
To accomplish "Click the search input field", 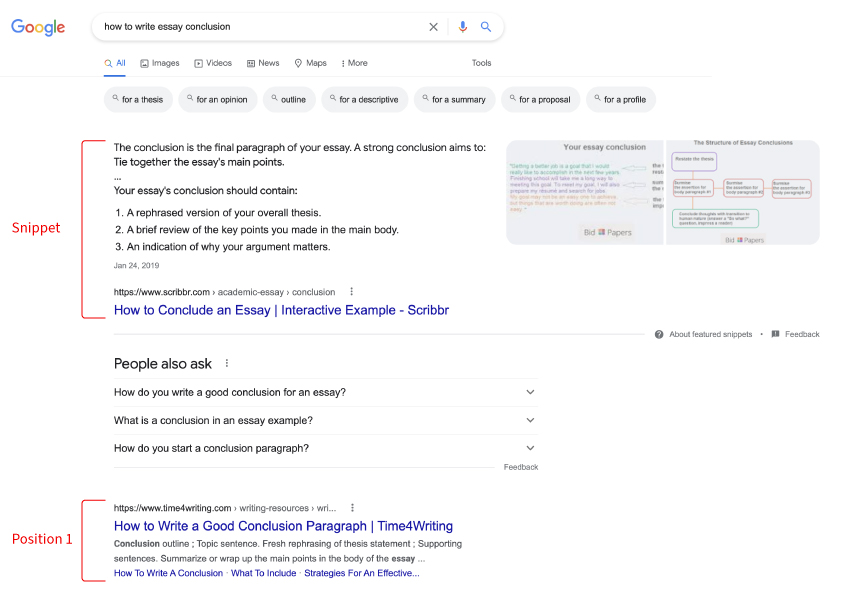I will tap(260, 27).
